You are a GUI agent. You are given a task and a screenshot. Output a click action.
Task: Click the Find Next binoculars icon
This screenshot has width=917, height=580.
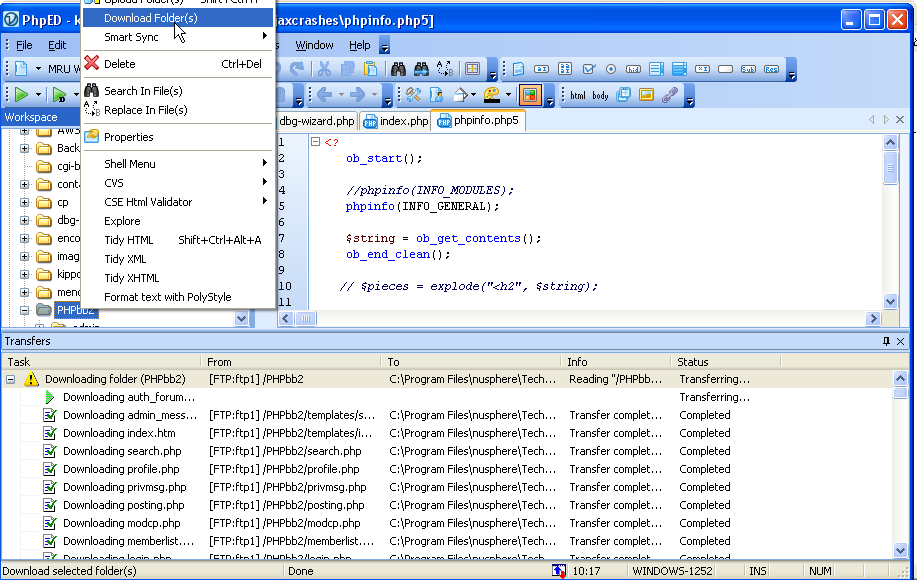[x=421, y=69]
